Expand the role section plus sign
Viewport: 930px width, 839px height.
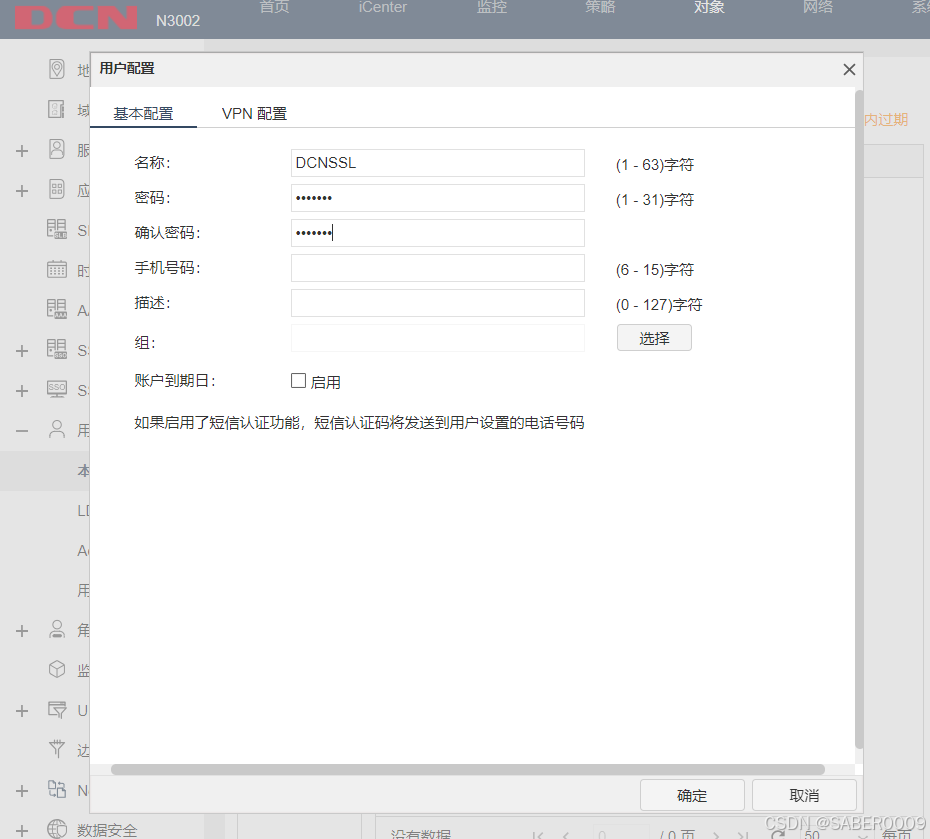(x=22, y=631)
